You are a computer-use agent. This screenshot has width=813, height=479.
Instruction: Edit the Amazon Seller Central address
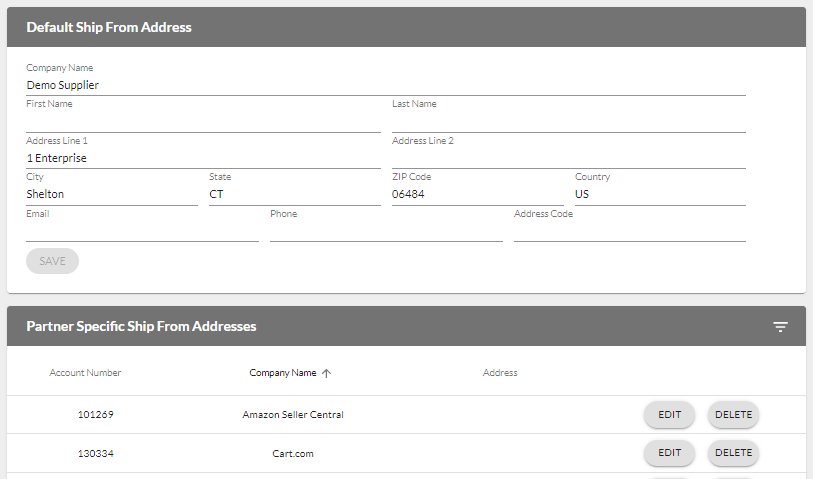669,415
